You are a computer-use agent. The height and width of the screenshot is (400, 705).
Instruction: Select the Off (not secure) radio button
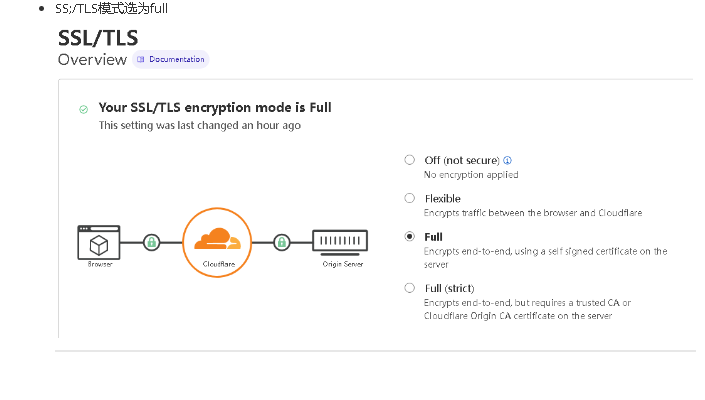pyautogui.click(x=410, y=160)
